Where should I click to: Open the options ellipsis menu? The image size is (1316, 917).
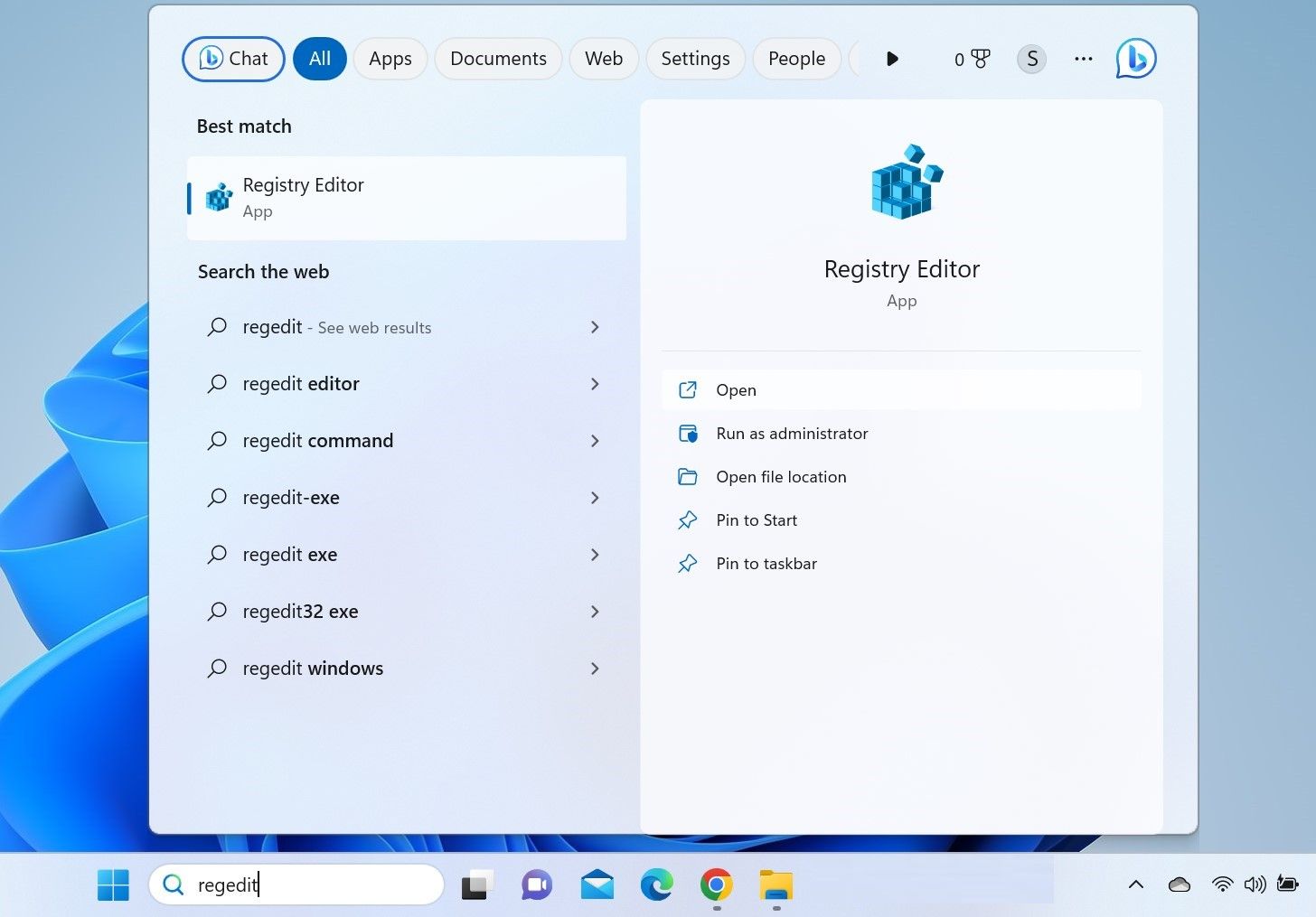(1083, 59)
